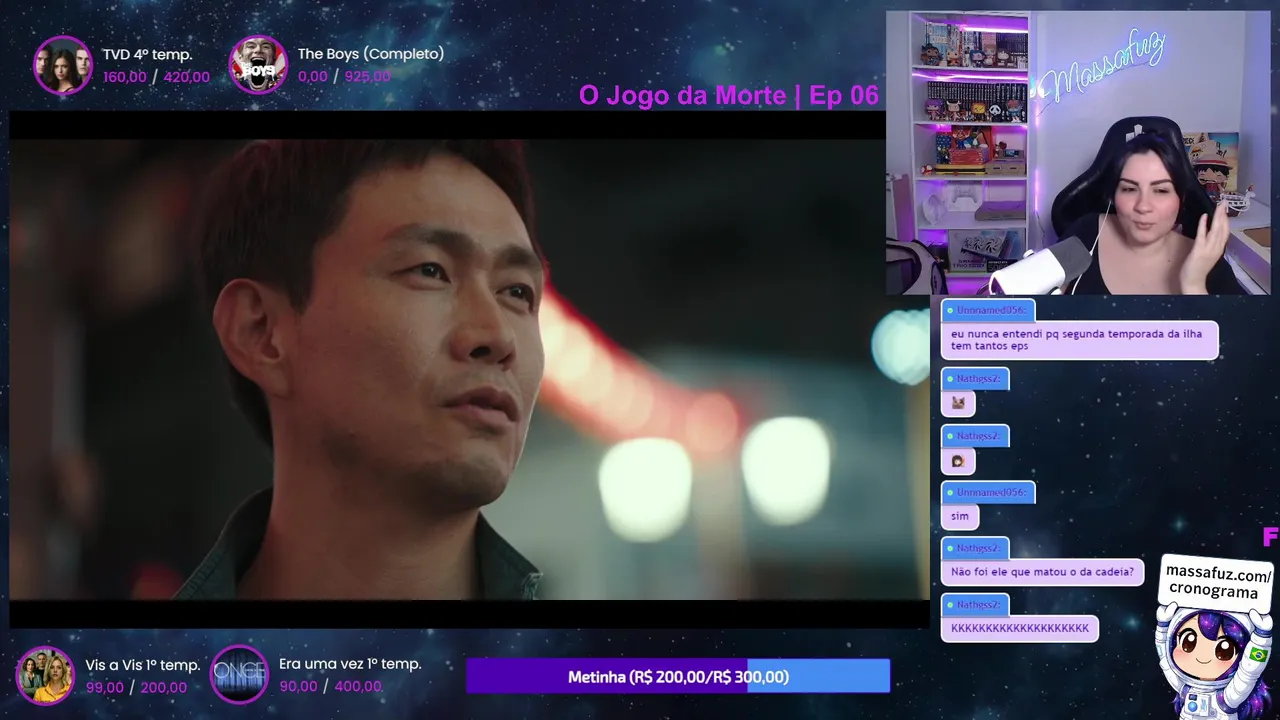Click the main video playing on stream
This screenshot has height=720, width=1280.
point(469,369)
